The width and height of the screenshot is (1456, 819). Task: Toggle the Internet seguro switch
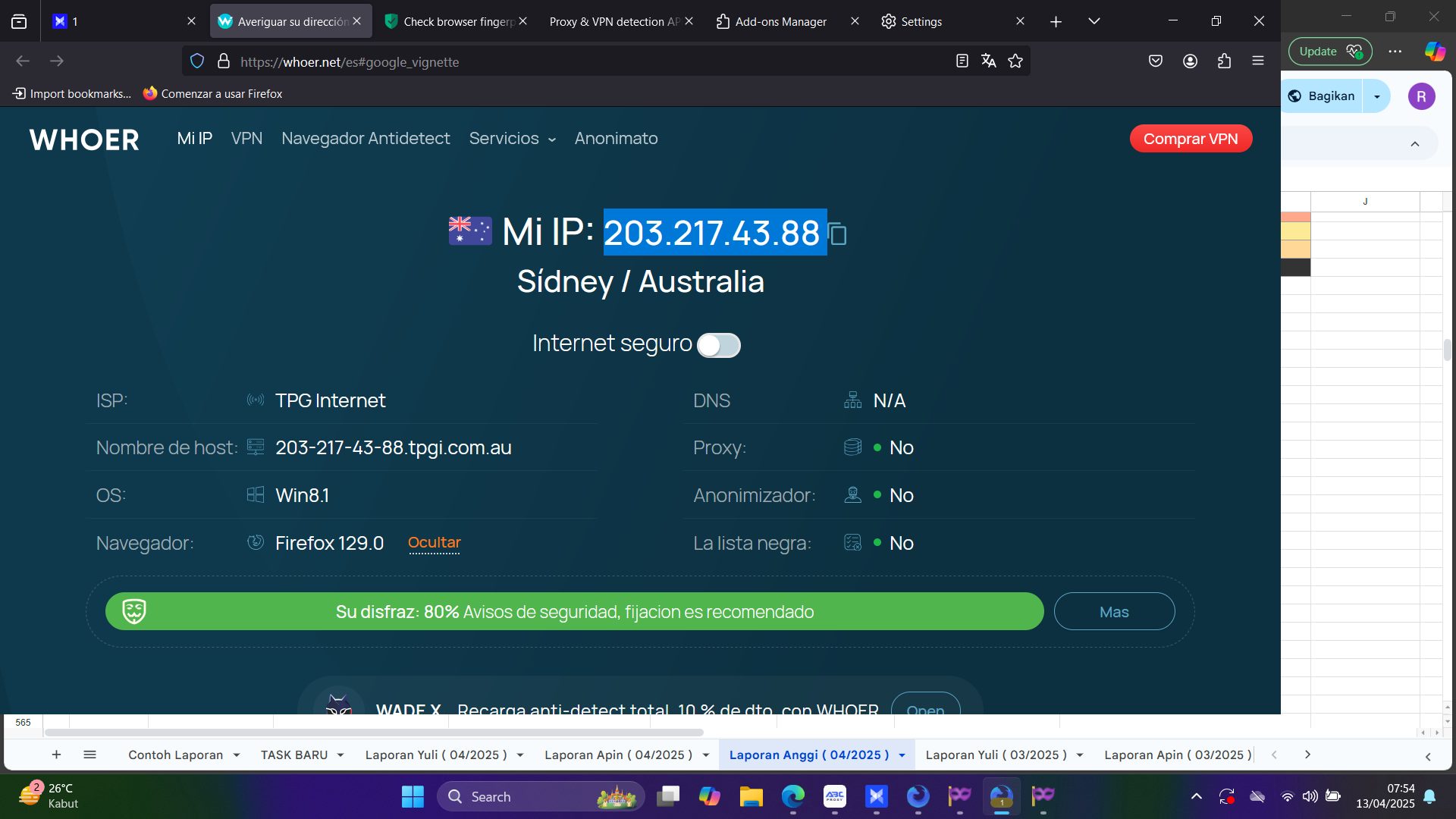[x=719, y=345]
